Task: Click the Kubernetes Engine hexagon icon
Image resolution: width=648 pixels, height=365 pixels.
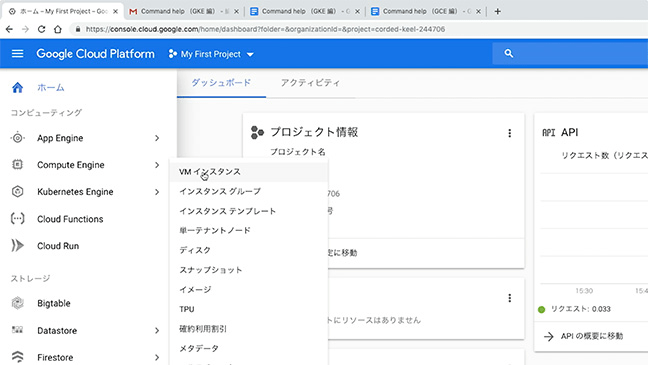Action: (x=17, y=191)
